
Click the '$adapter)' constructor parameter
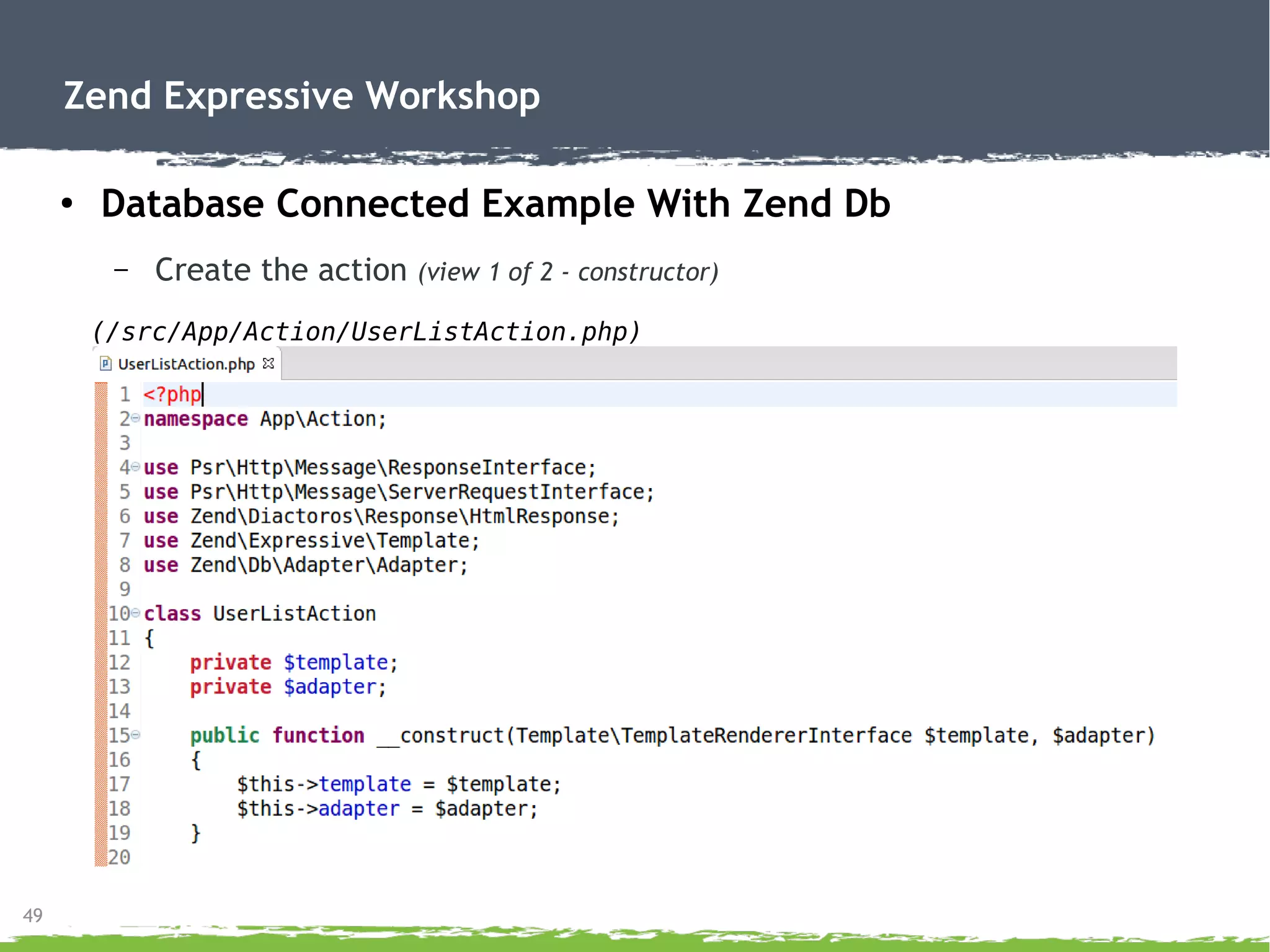(x=1104, y=736)
